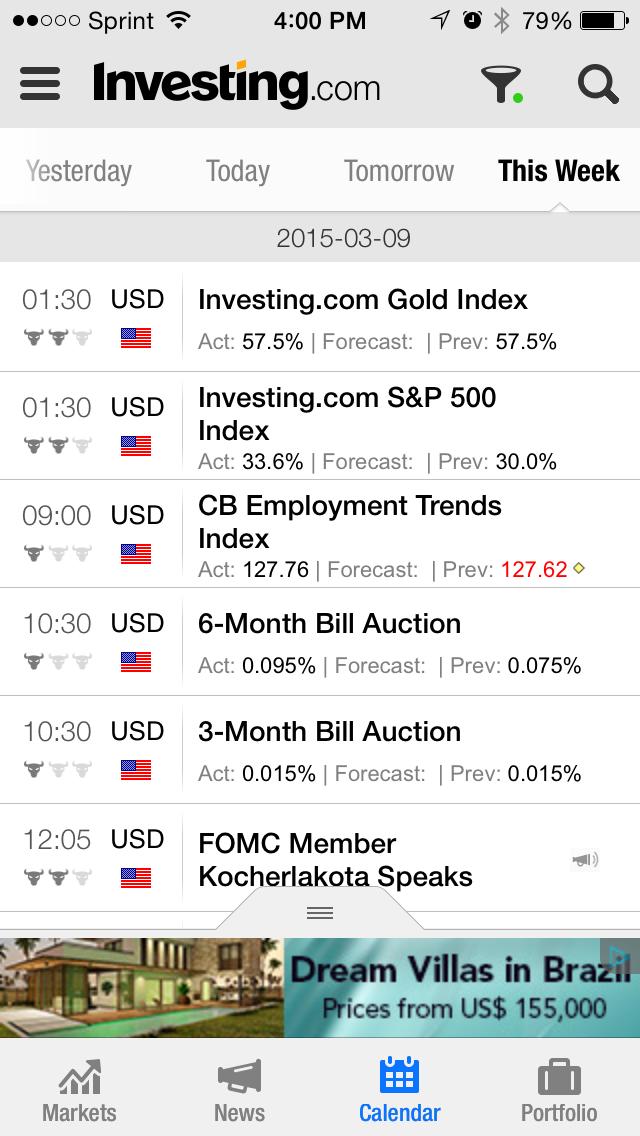Switch to the Today tab
Screen dimensions: 640x1136
[238, 172]
